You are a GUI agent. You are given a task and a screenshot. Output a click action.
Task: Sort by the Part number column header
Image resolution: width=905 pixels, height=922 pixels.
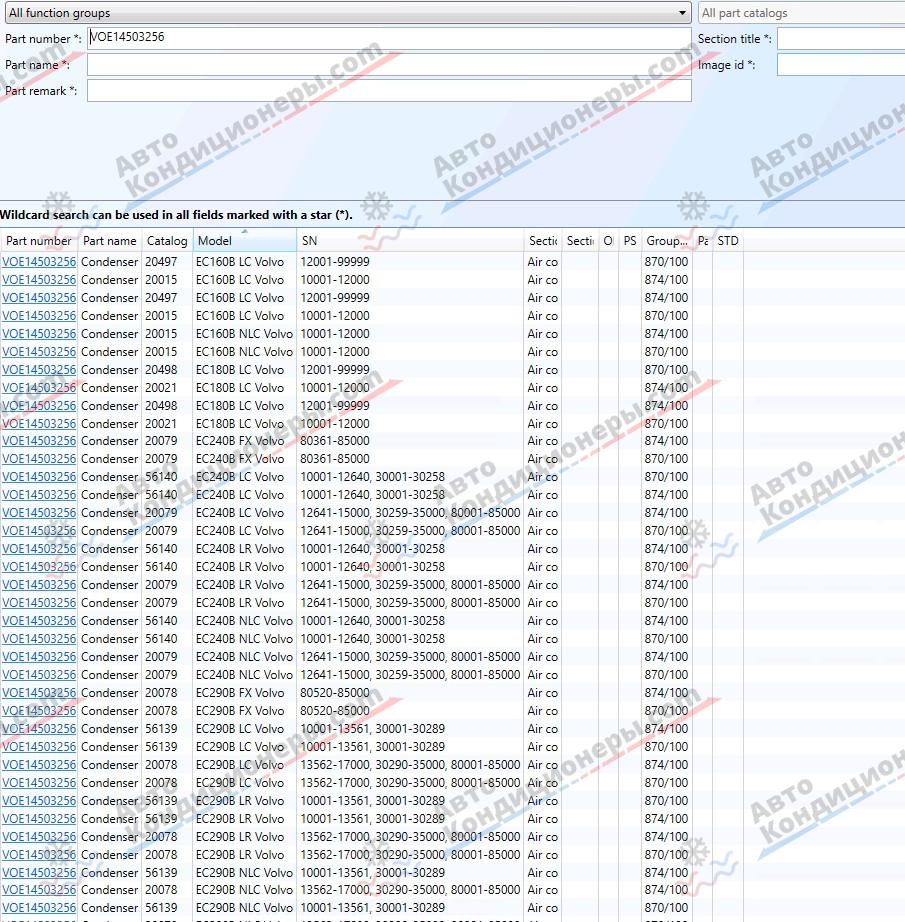coord(39,240)
